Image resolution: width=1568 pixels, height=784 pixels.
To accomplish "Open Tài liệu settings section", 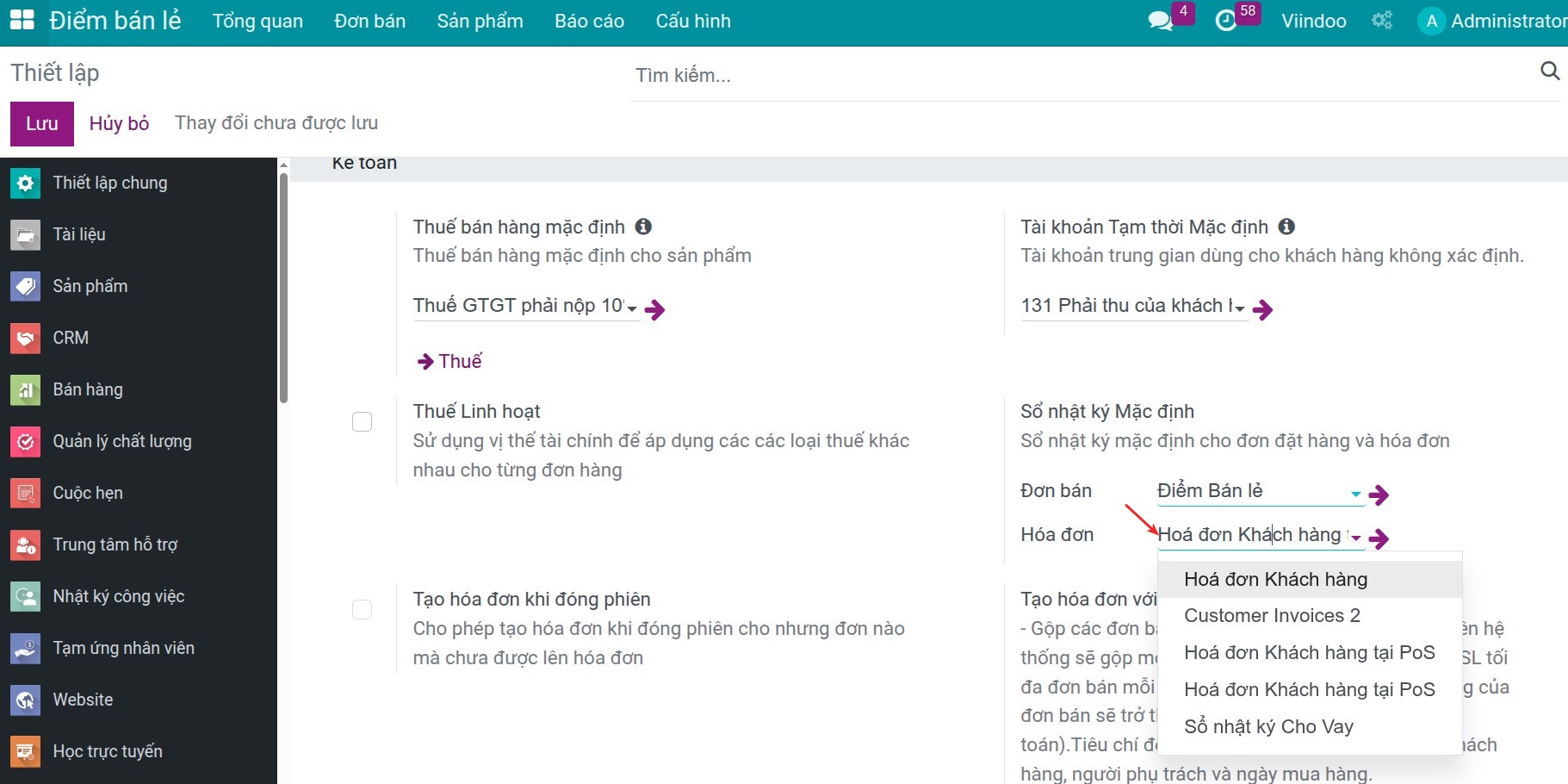I will 139,234.
